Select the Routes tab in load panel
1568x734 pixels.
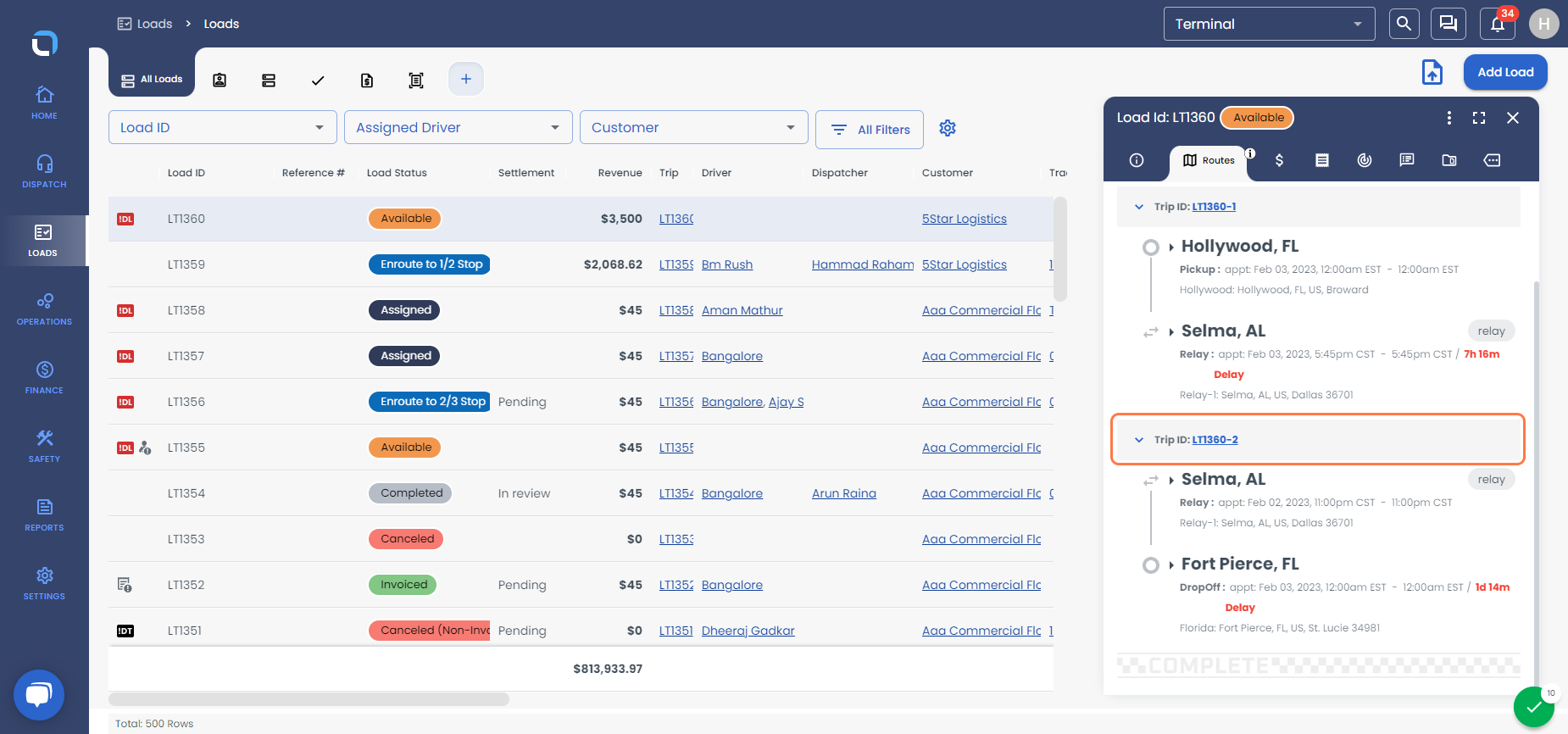point(1209,160)
